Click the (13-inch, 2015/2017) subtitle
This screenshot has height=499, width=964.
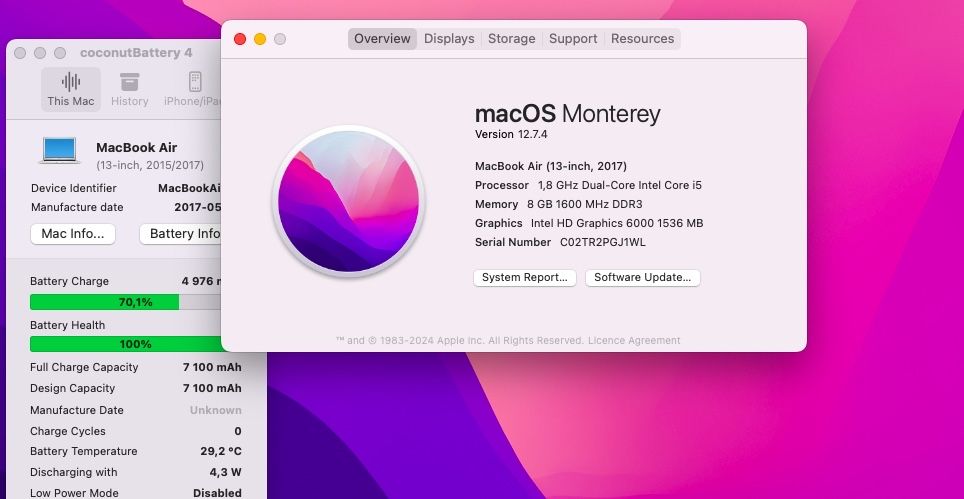tap(150, 165)
